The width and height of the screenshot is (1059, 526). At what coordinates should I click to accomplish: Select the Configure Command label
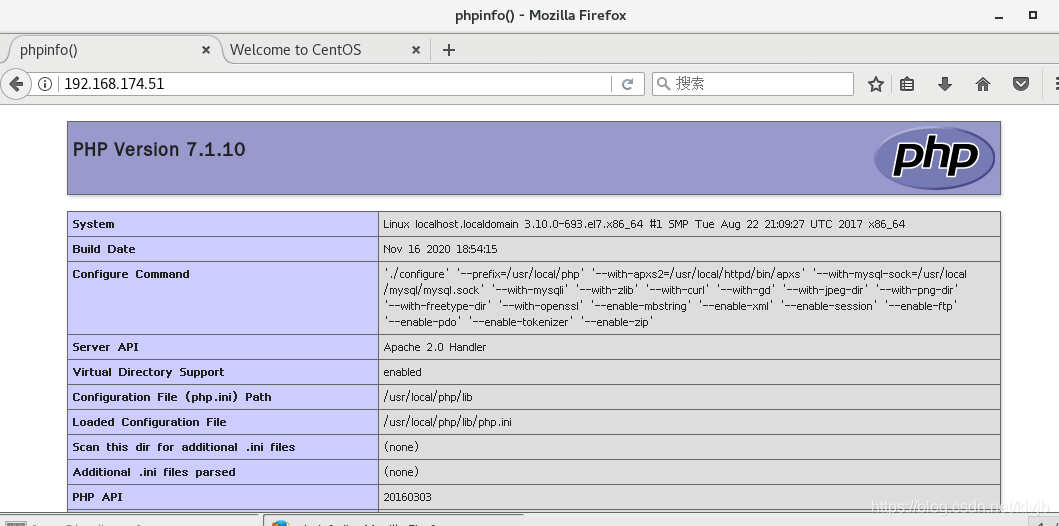pyautogui.click(x=131, y=274)
